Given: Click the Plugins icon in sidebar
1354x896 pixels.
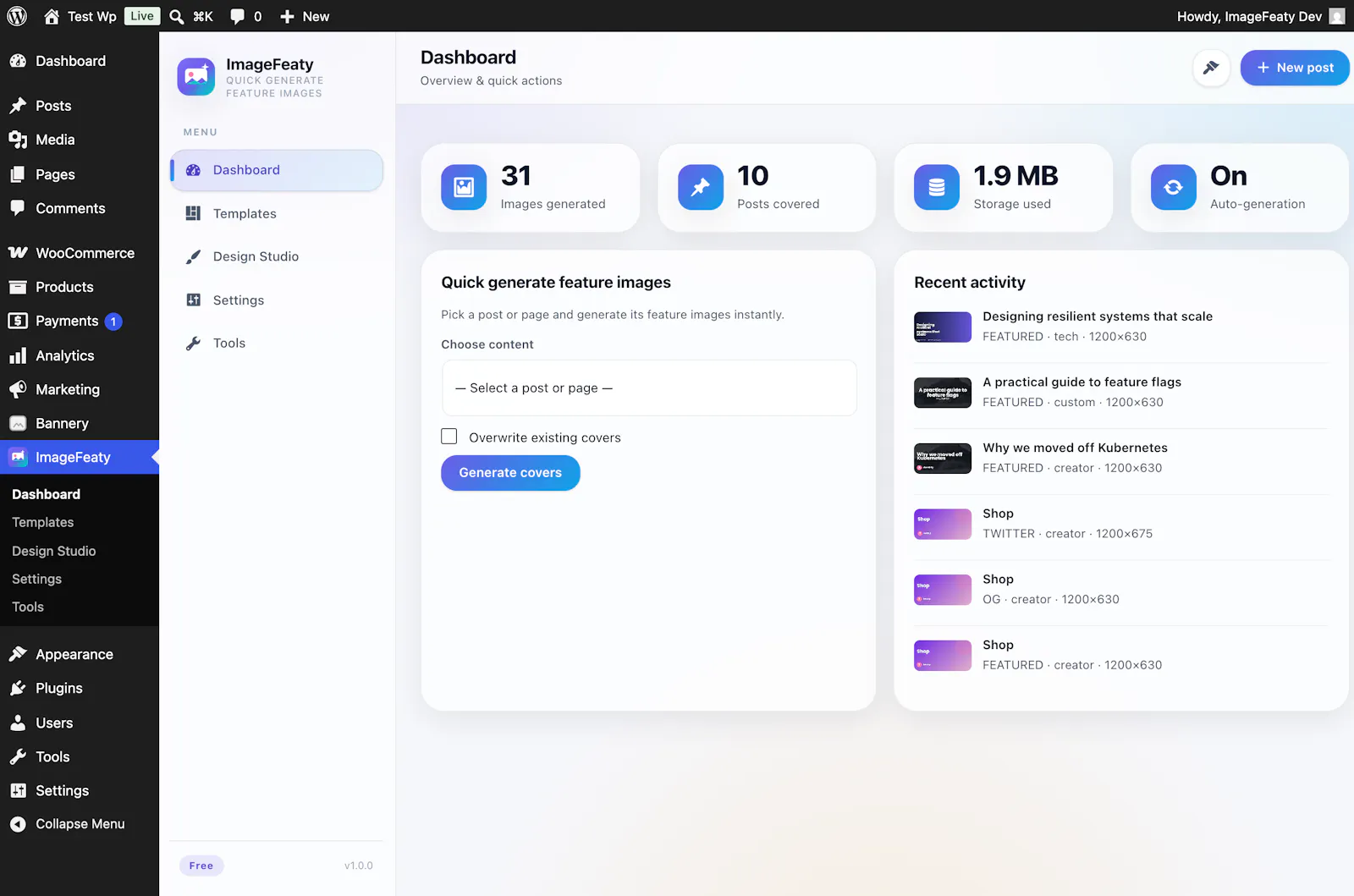Looking at the screenshot, I should pyautogui.click(x=18, y=689).
